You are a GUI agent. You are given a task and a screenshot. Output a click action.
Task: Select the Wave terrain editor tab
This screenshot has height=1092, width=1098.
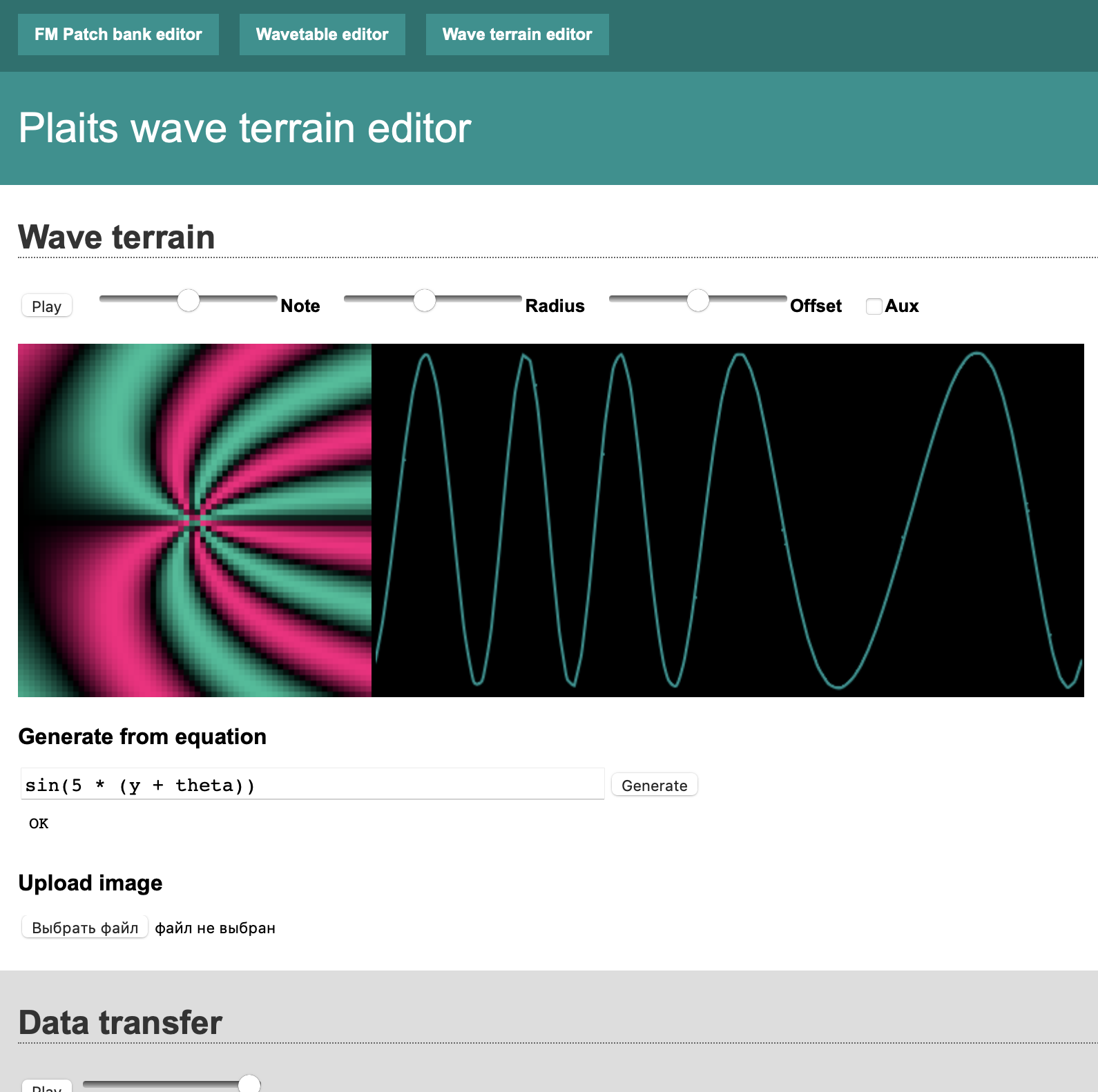[517, 35]
